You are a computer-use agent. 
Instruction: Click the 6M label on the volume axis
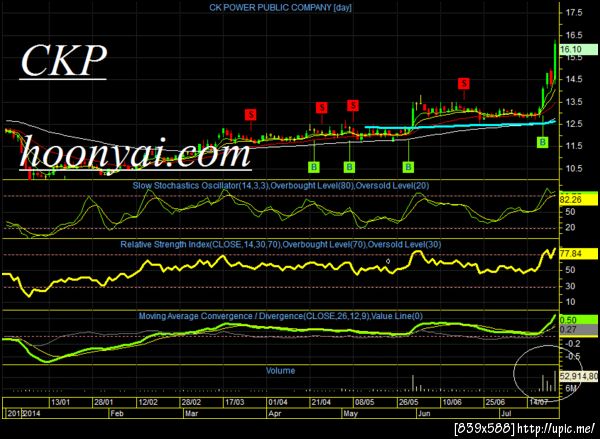click(571, 388)
